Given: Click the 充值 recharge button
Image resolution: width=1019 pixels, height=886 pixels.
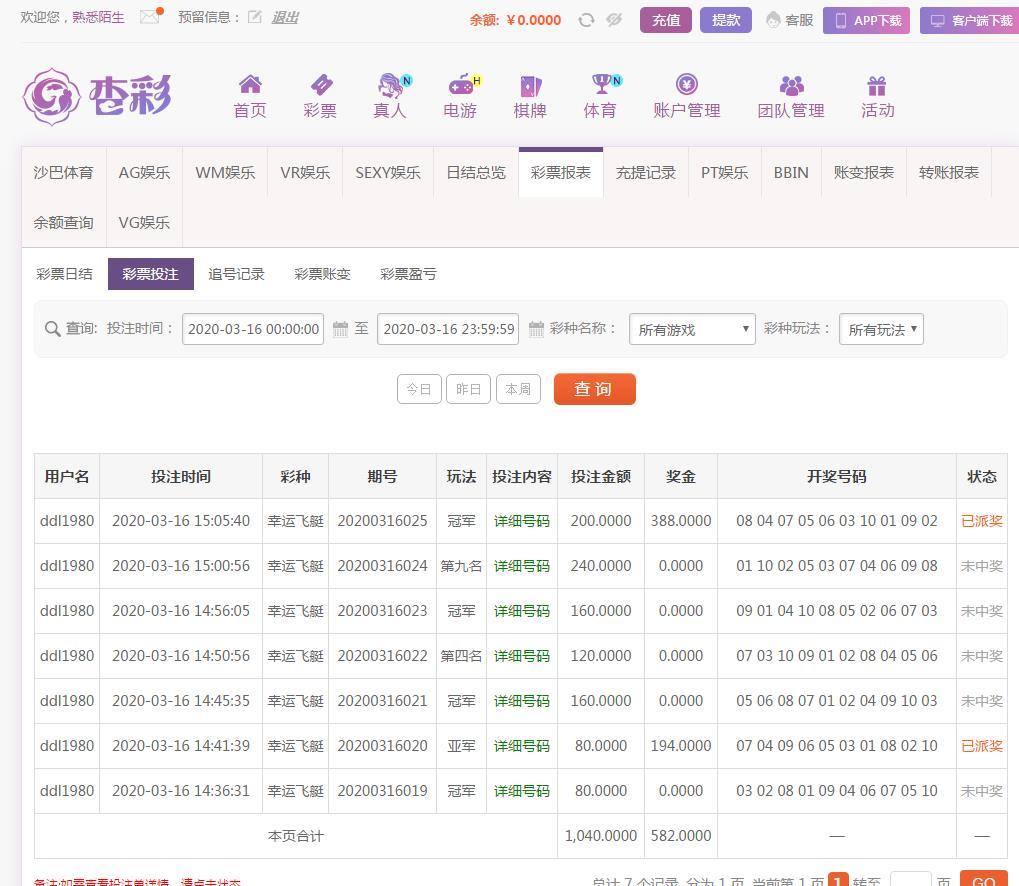Looking at the screenshot, I should [x=666, y=20].
